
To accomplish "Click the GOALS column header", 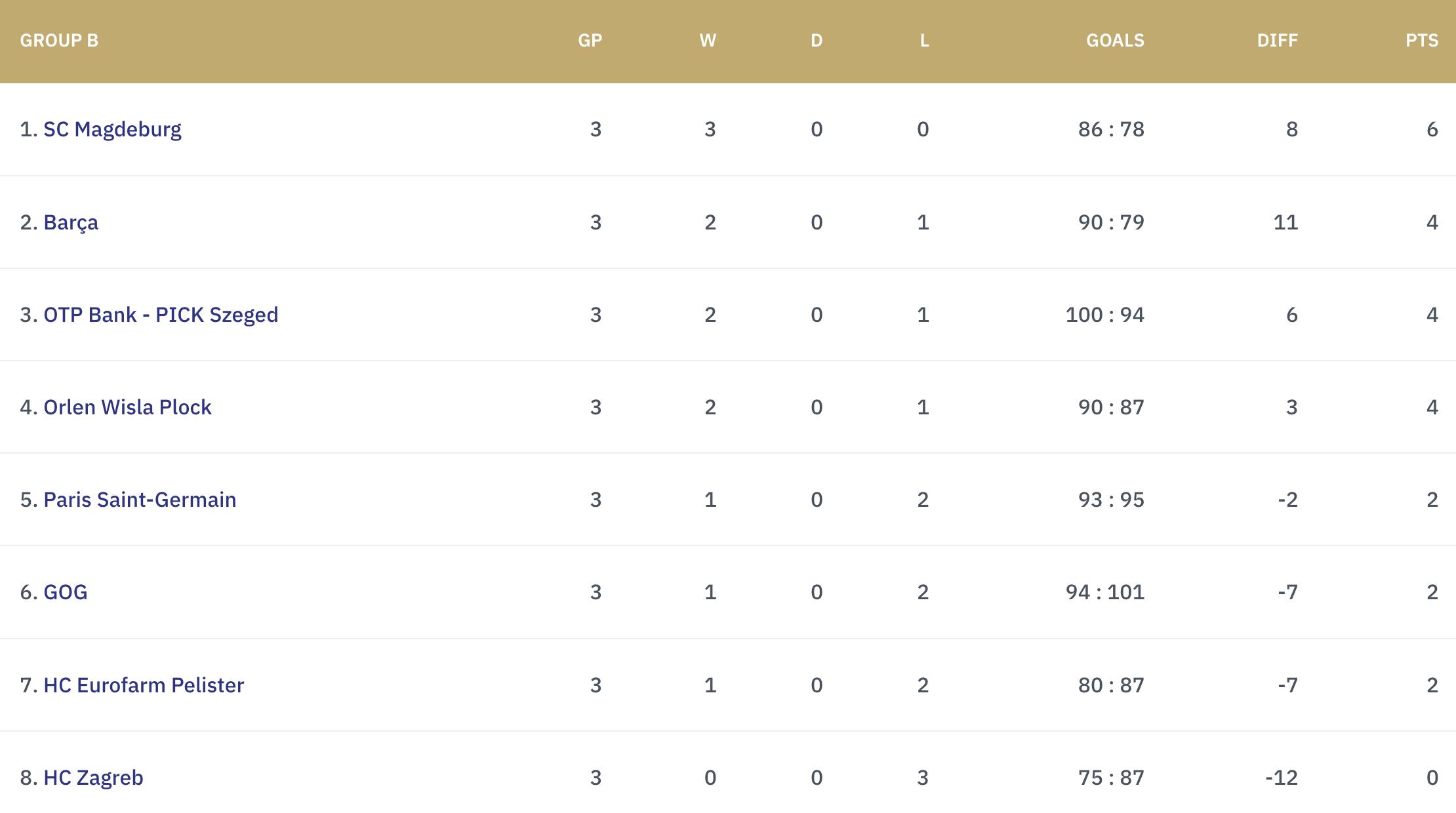I will (1115, 41).
